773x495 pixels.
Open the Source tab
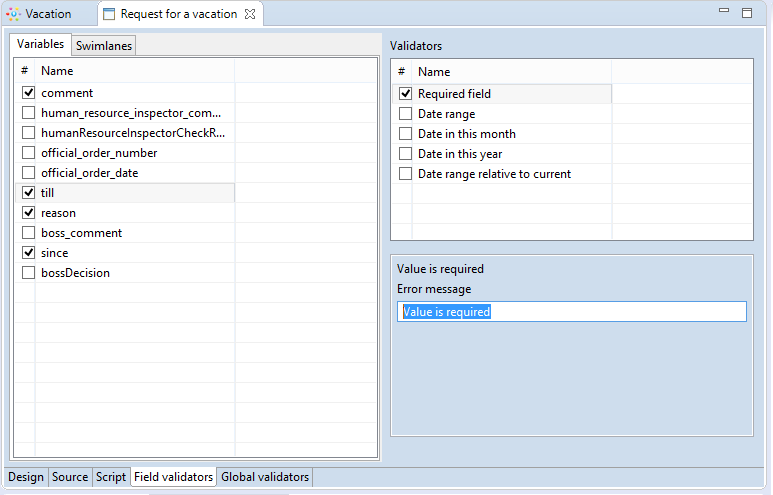[x=70, y=477]
